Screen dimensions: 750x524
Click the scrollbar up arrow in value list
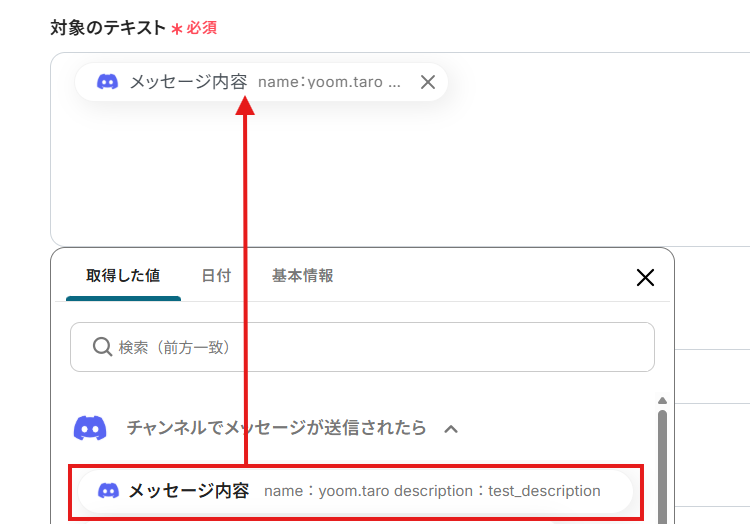(662, 401)
